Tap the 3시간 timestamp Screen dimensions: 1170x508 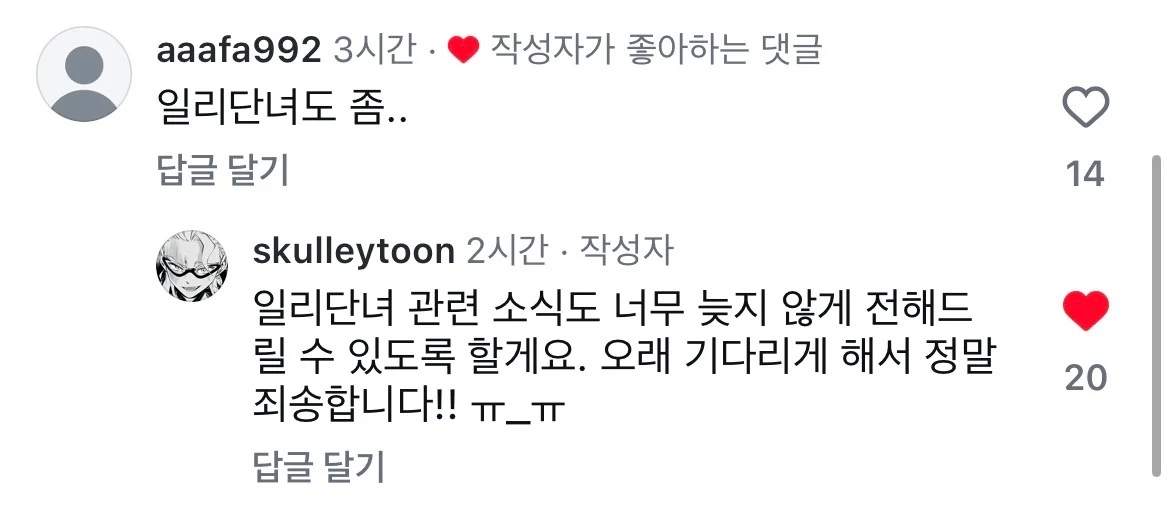pyautogui.click(x=374, y=50)
